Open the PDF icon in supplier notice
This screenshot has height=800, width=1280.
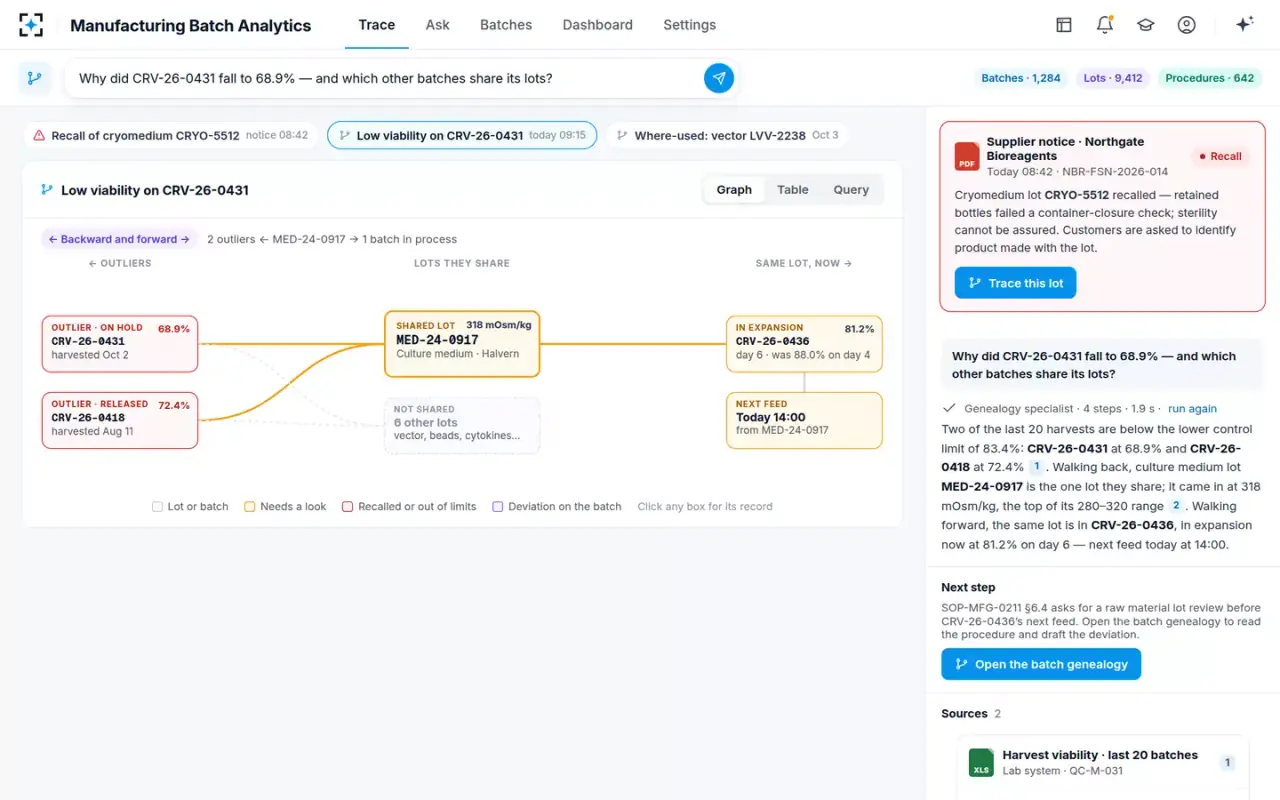pos(967,156)
